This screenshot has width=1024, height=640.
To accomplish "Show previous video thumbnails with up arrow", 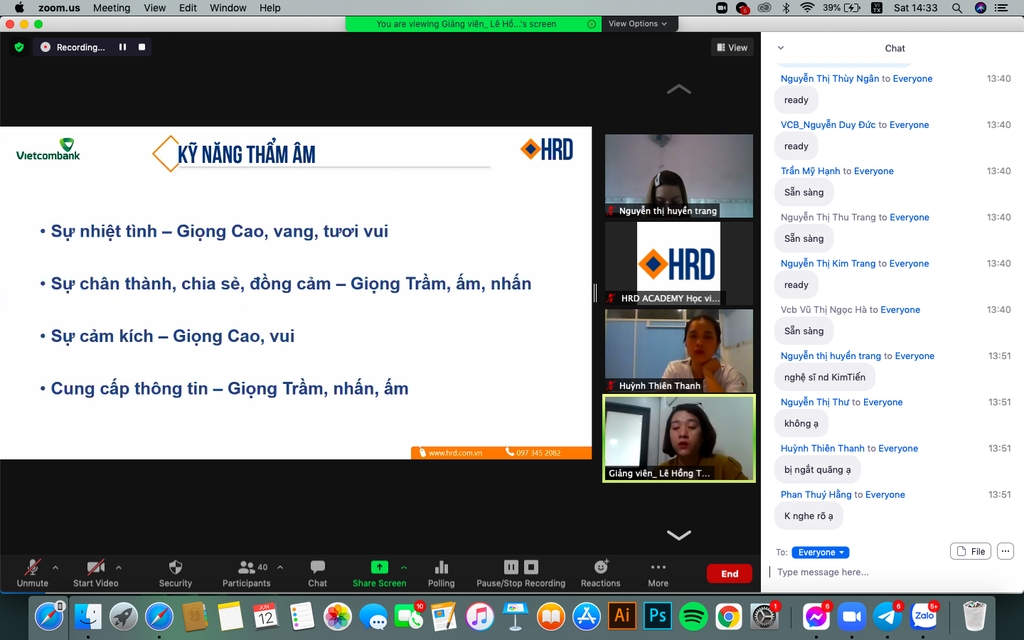I will click(679, 89).
